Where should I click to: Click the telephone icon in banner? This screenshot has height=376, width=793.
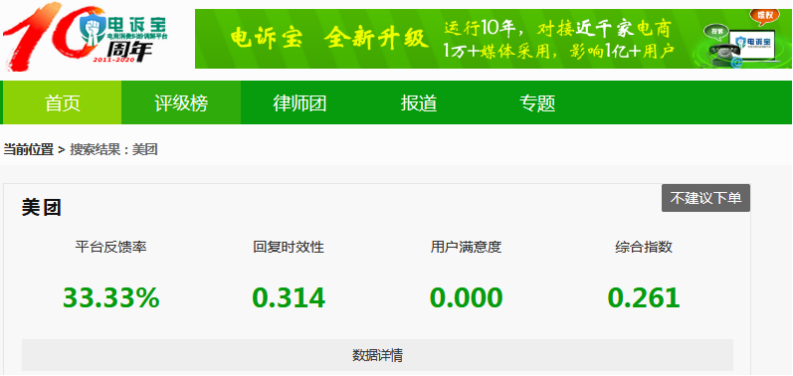724,53
